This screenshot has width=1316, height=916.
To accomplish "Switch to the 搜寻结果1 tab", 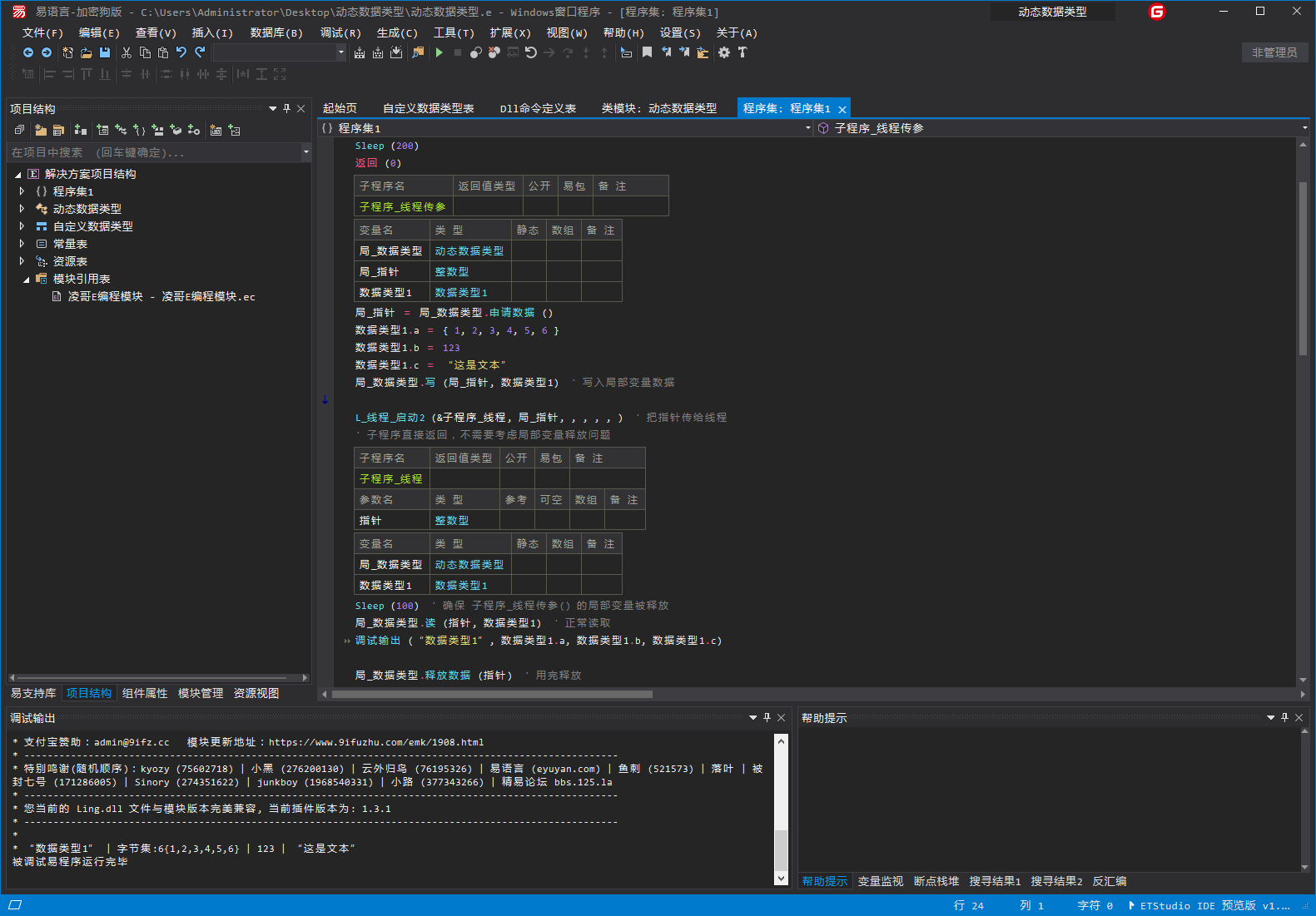I will tap(995, 881).
